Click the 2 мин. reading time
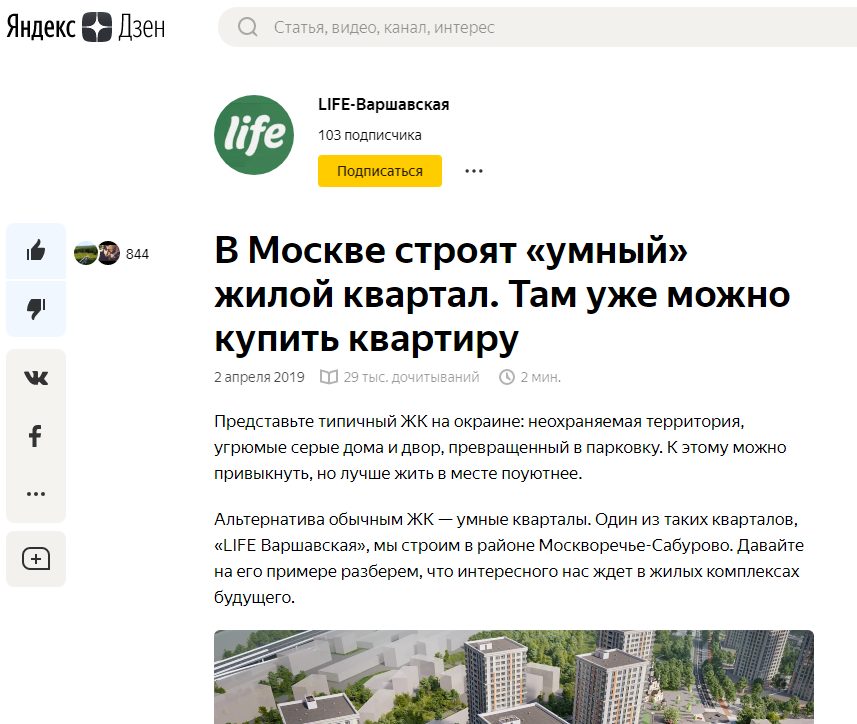Image resolution: width=857 pixels, height=724 pixels. (541, 377)
